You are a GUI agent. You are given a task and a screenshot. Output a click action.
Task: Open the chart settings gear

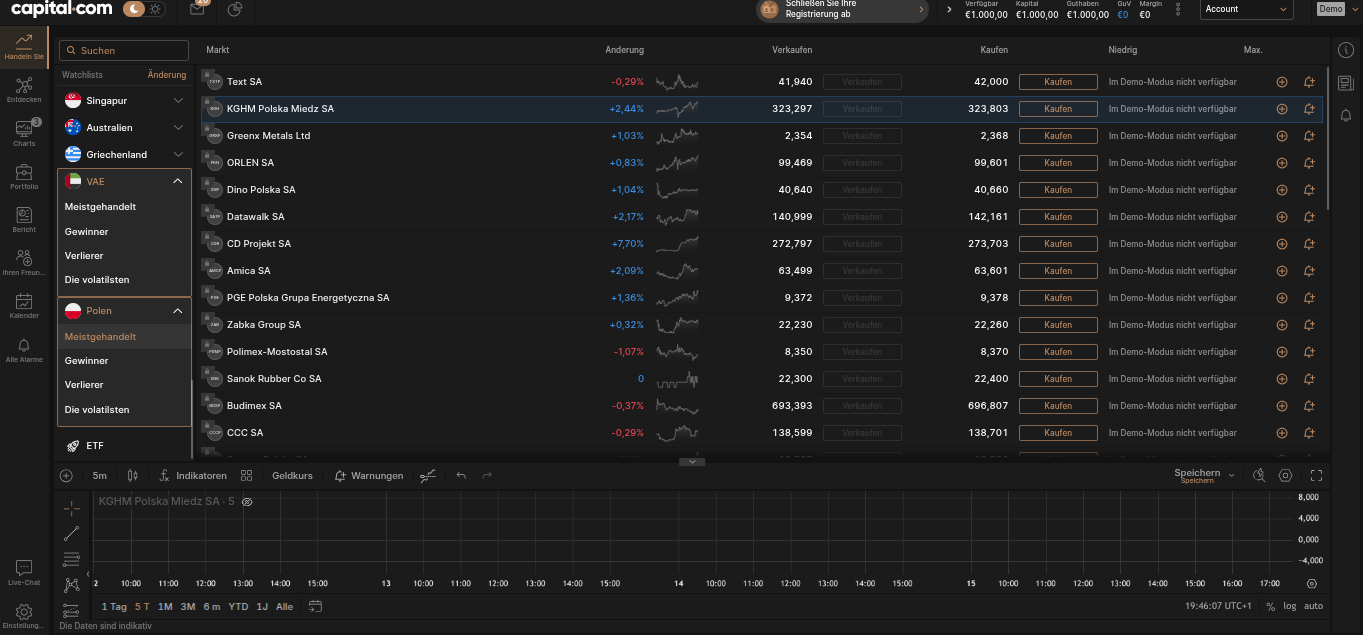[1285, 475]
